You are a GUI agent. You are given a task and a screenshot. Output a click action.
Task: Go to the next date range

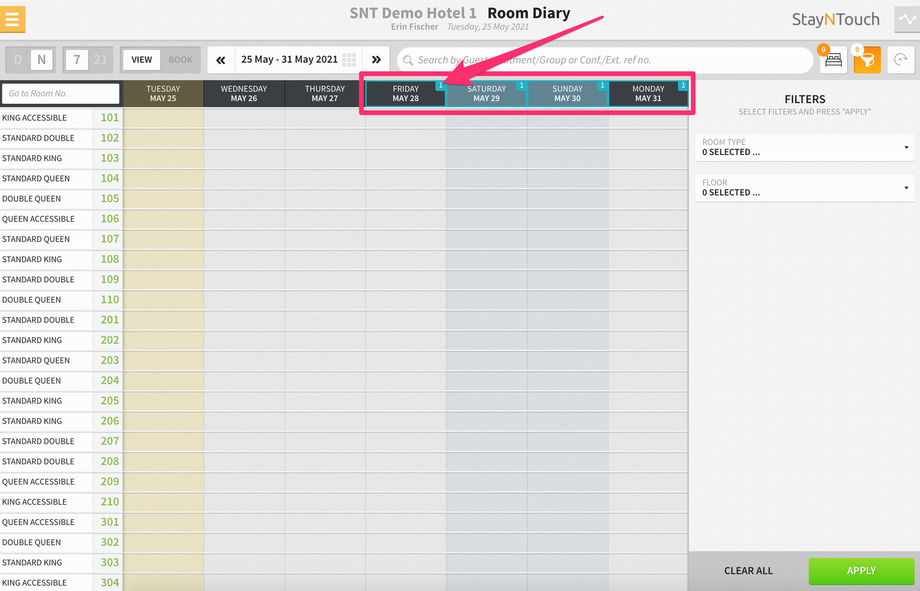pyautogui.click(x=376, y=60)
